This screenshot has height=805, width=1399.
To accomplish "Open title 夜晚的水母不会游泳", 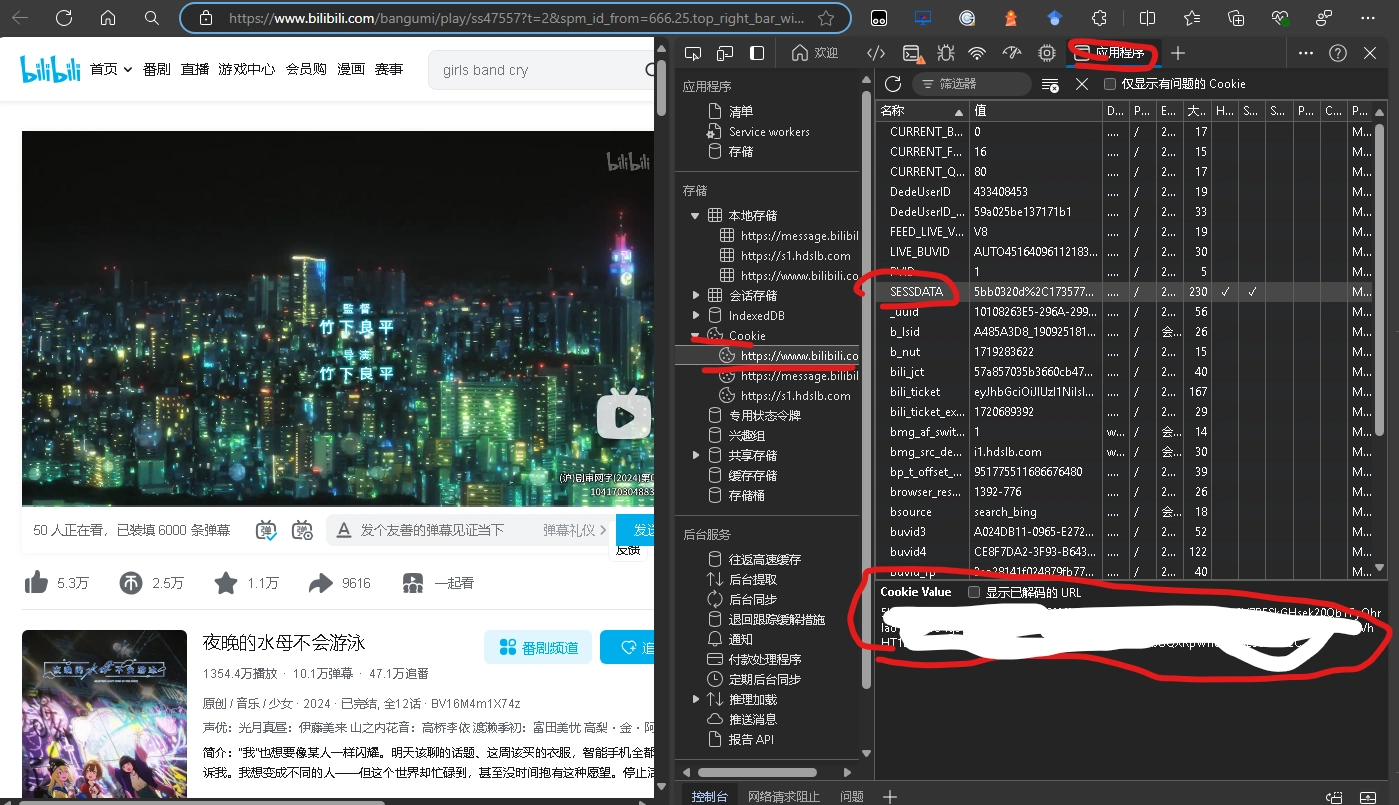I will tap(284, 642).
